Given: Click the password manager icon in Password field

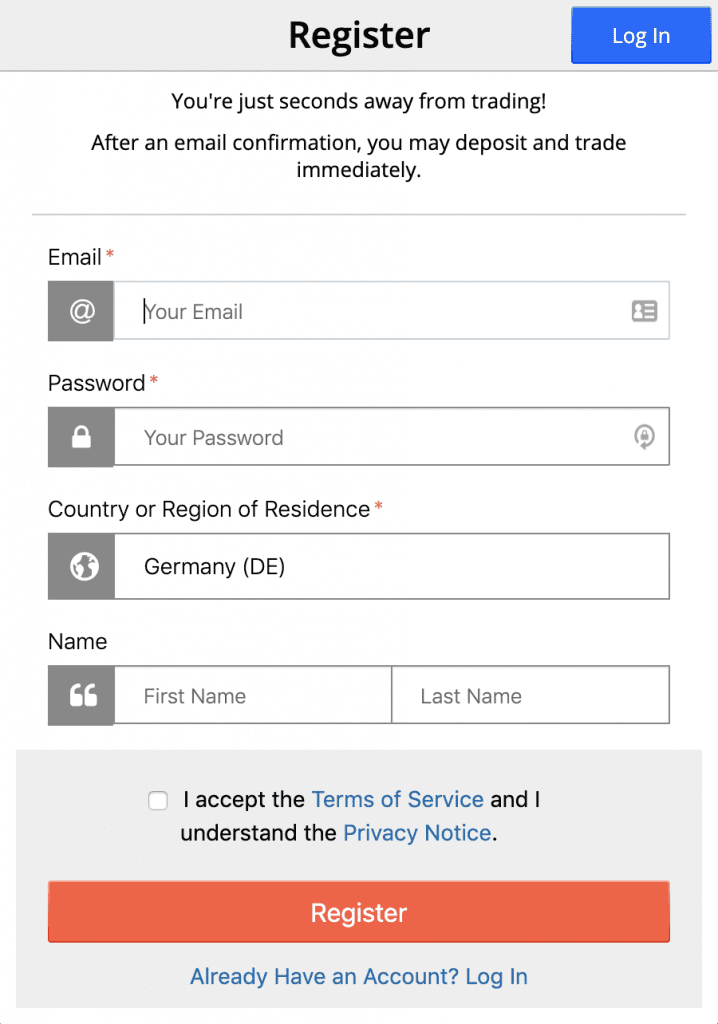Looking at the screenshot, I should [645, 437].
